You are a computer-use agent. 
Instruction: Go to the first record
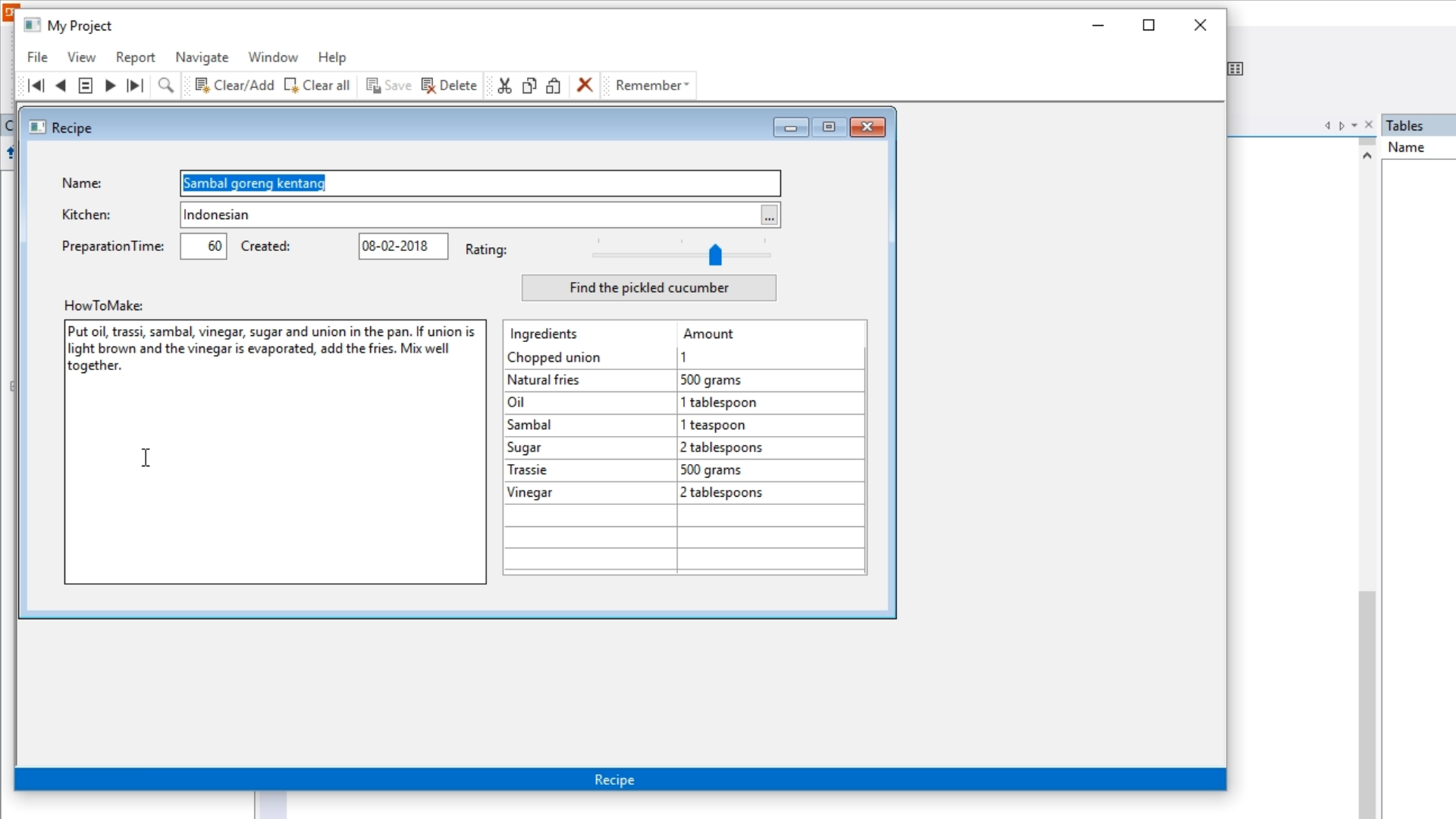pyautogui.click(x=36, y=86)
